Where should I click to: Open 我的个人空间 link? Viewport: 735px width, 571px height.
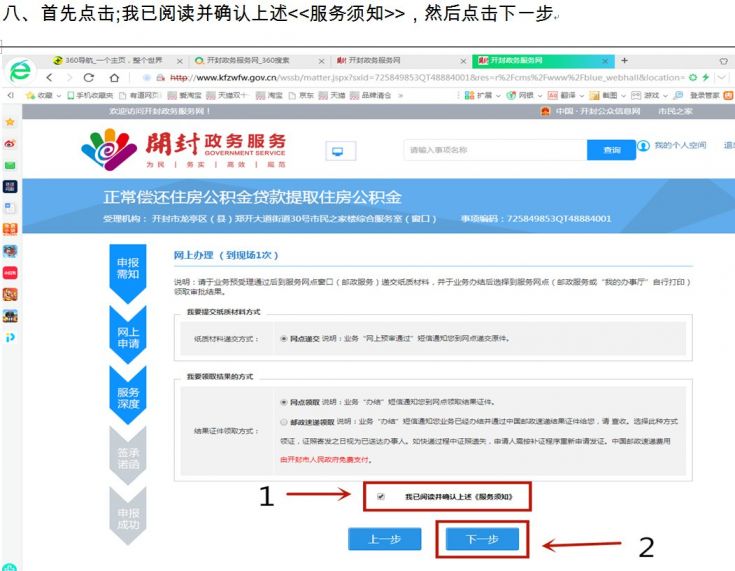(680, 145)
